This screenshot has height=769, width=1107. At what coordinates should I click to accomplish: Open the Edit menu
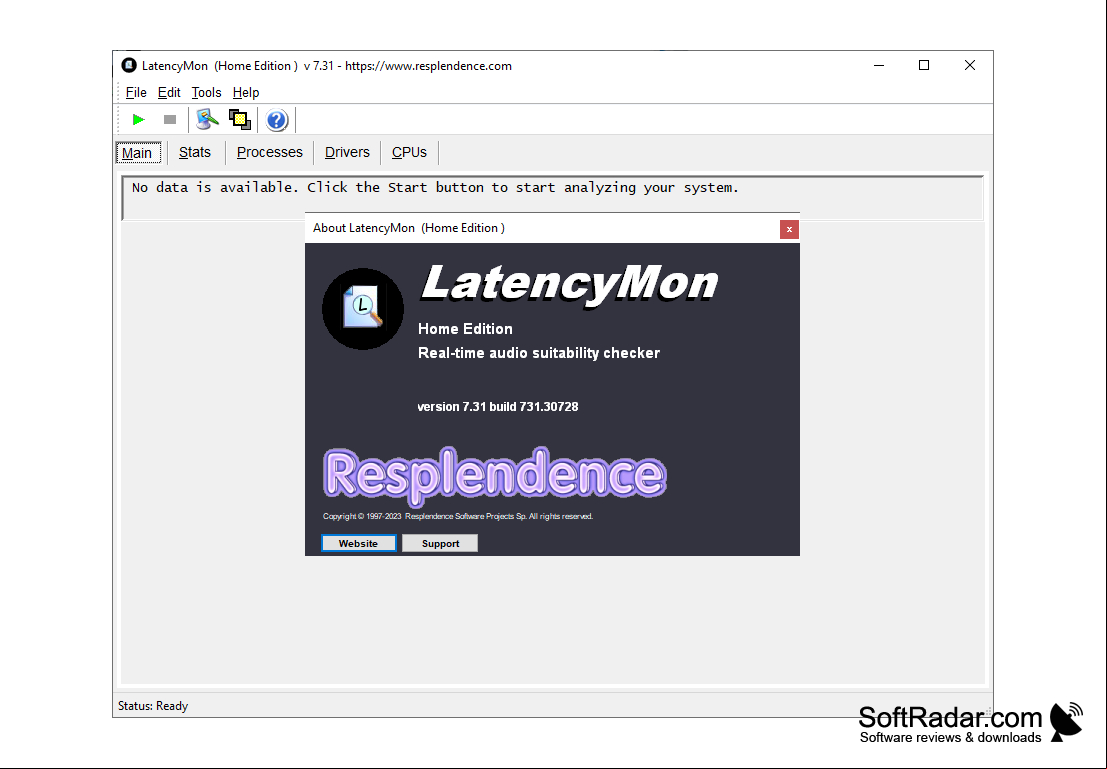[x=169, y=93]
